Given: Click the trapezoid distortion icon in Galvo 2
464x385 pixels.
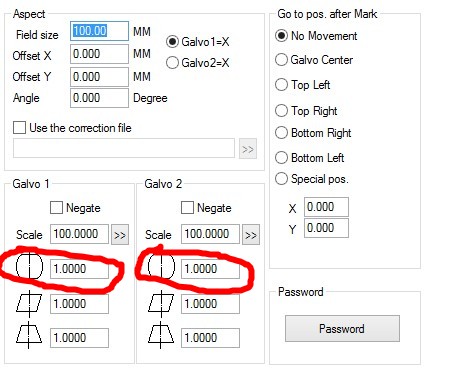Looking at the screenshot, I should point(161,335).
